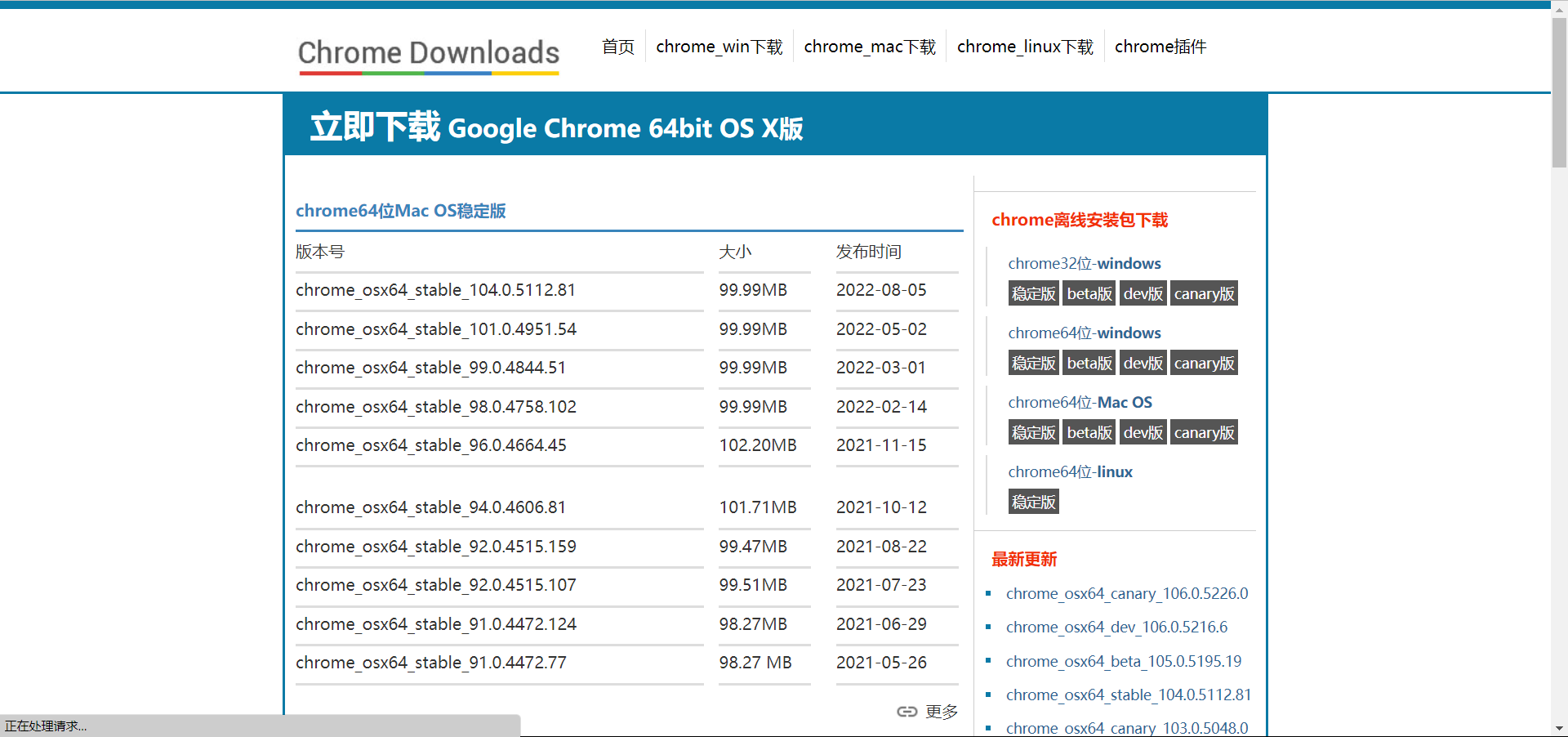Open chrome_osx64_stable_101.0.4951.54 download
This screenshot has height=737, width=1568.
[436, 329]
